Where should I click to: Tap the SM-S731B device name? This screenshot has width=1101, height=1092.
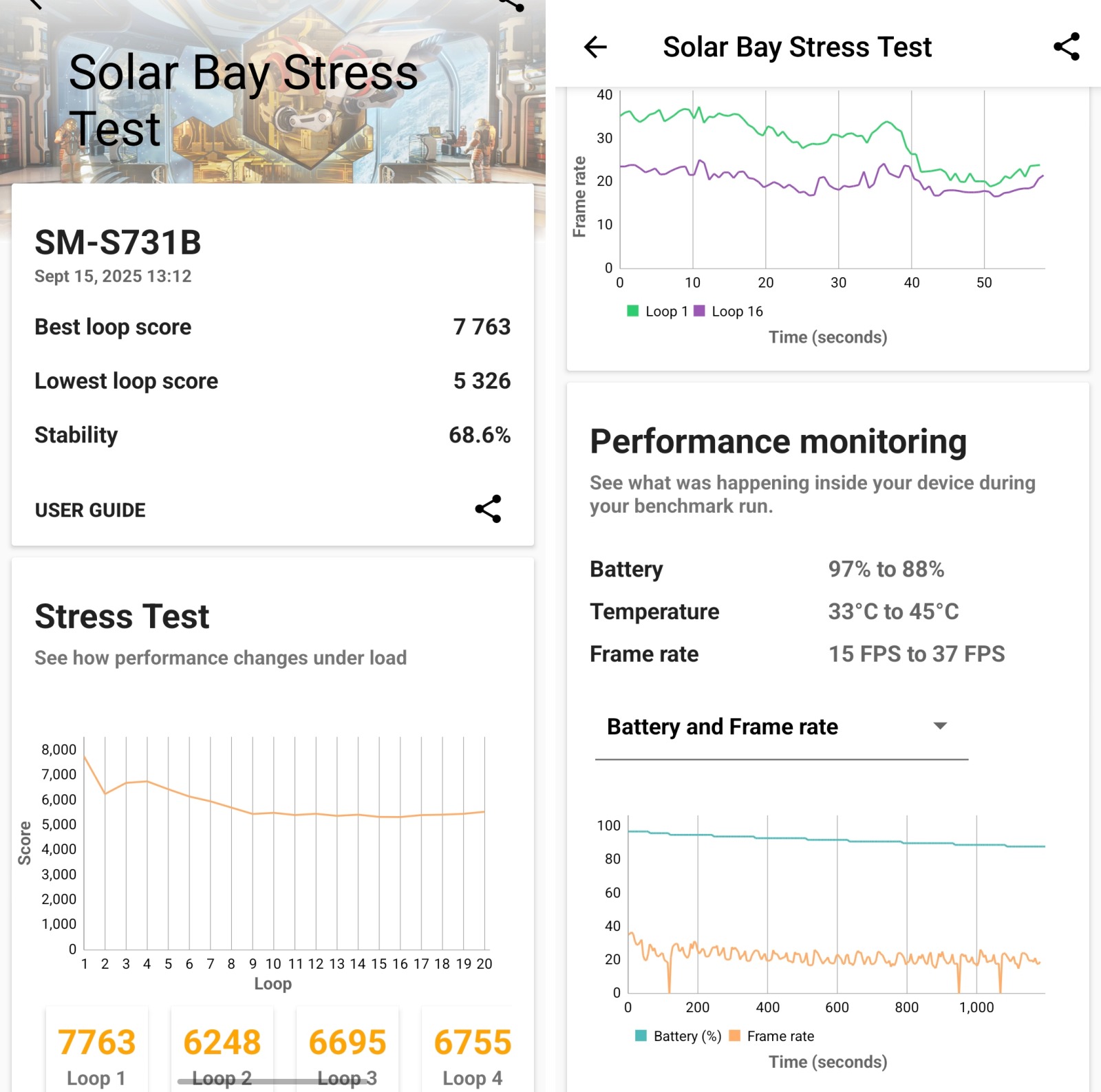pyautogui.click(x=118, y=243)
